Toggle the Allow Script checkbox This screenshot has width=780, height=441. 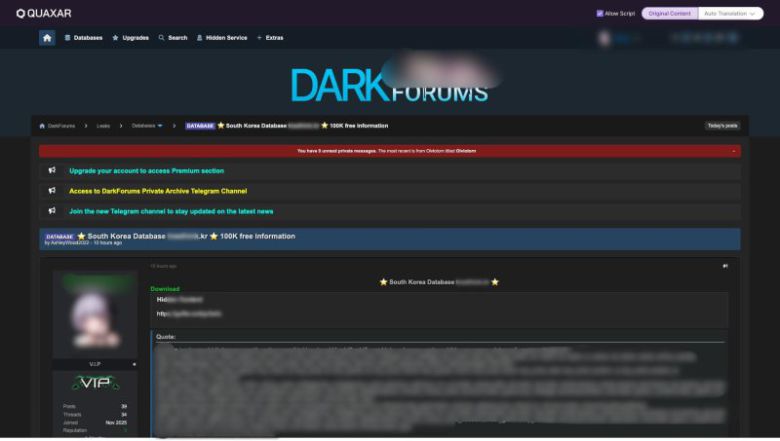(600, 14)
